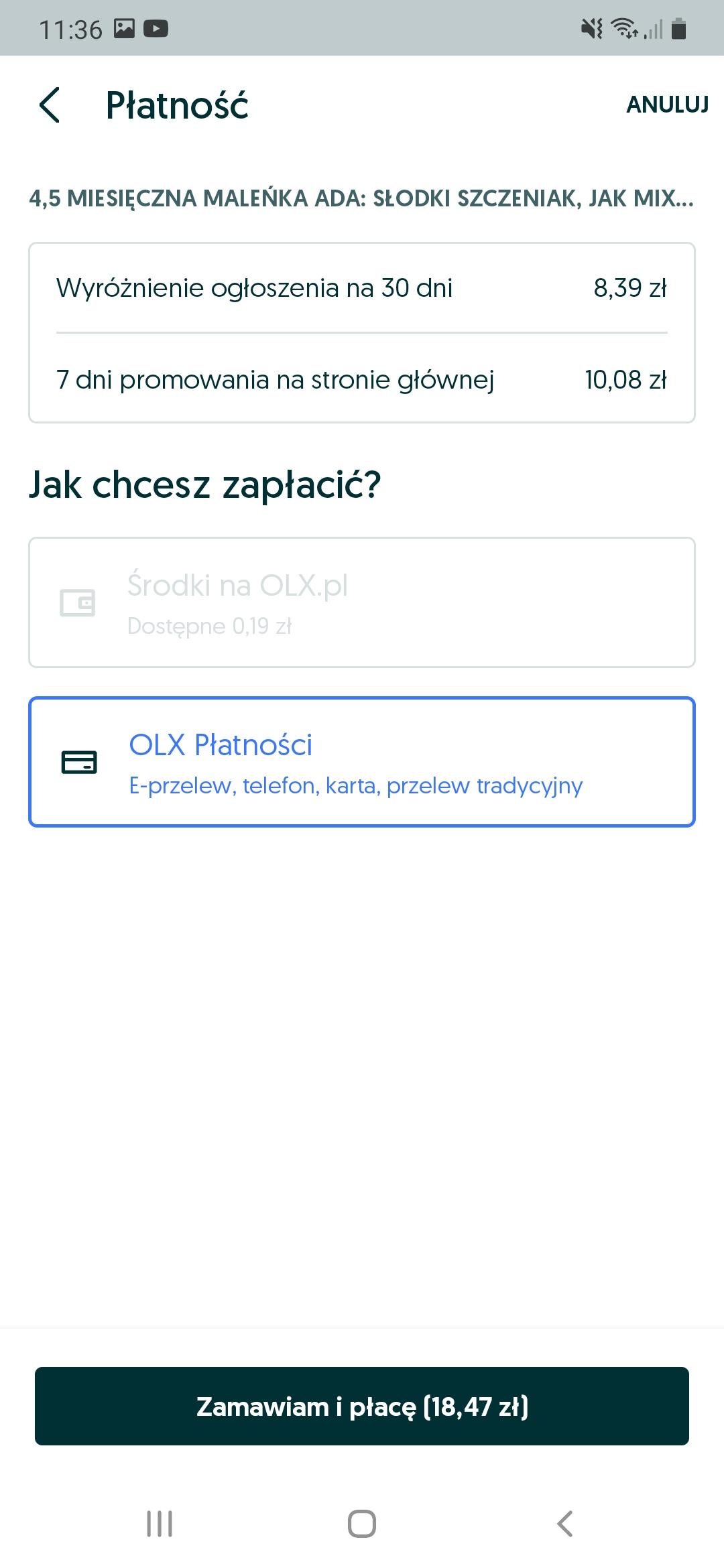Tap Zamawiam i płacę (18,47 zł) button

(x=362, y=1406)
